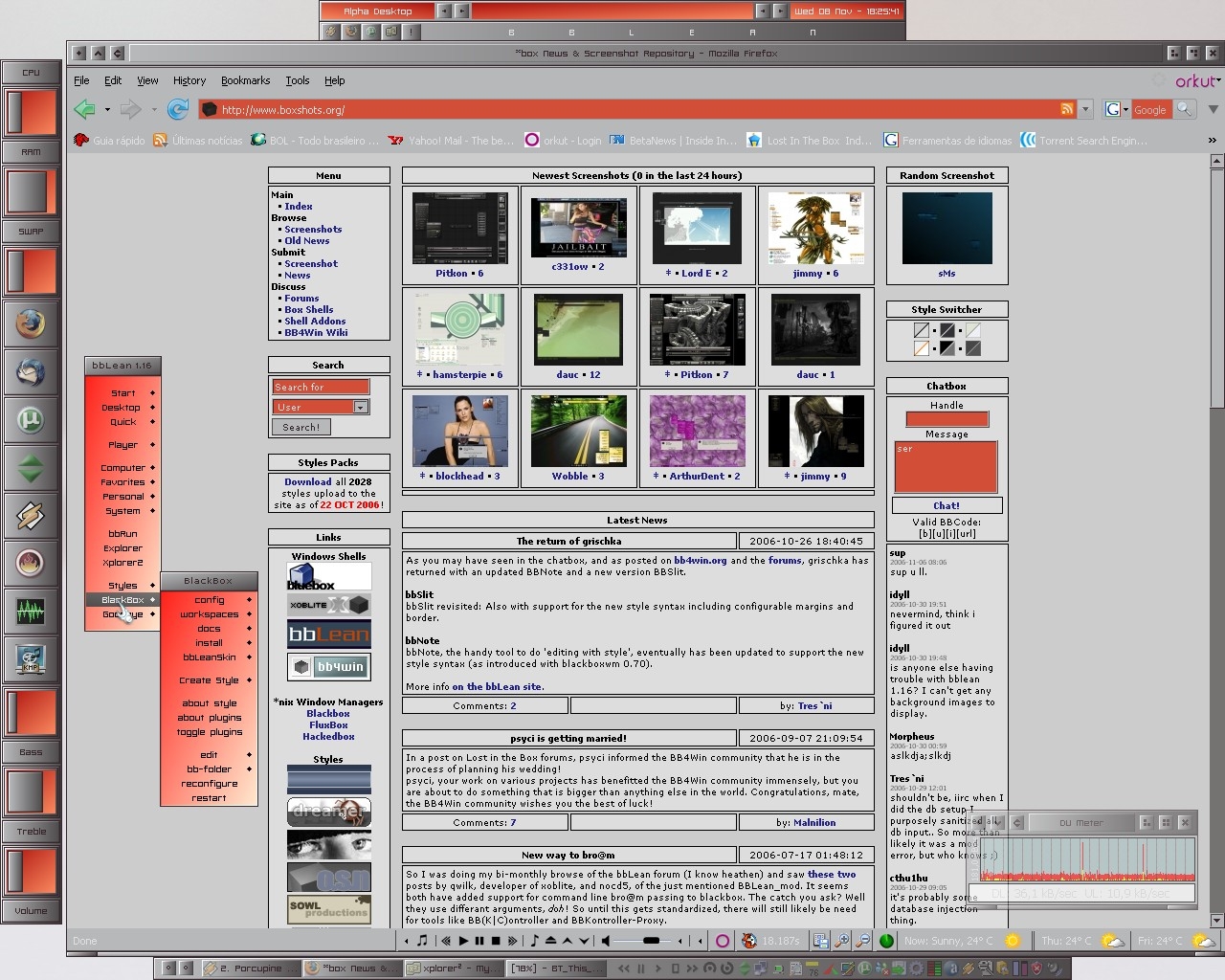
Task: Zoom in with the magnifier plus icon
Action: pos(842,941)
